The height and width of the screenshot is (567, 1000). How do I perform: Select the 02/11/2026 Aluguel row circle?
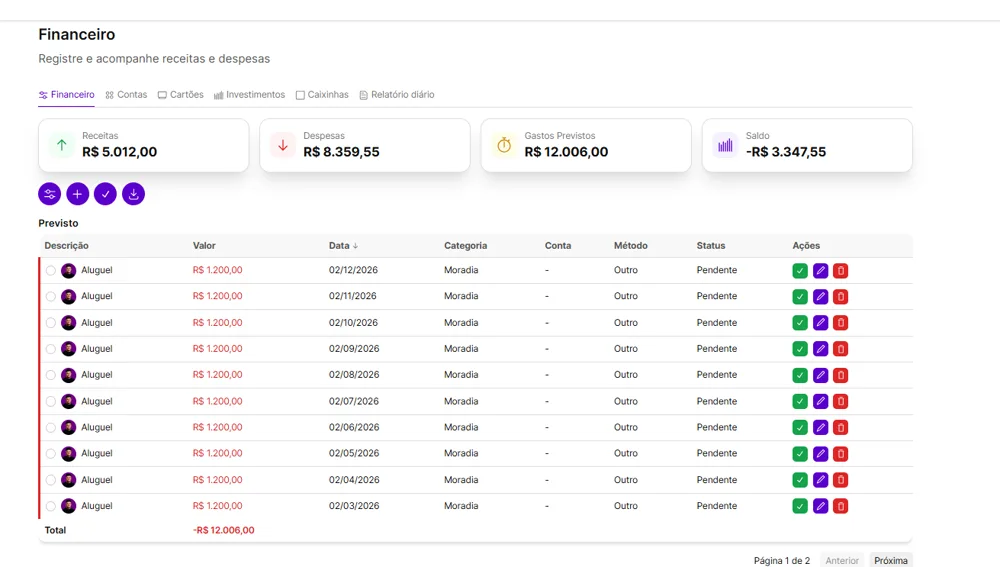(51, 297)
